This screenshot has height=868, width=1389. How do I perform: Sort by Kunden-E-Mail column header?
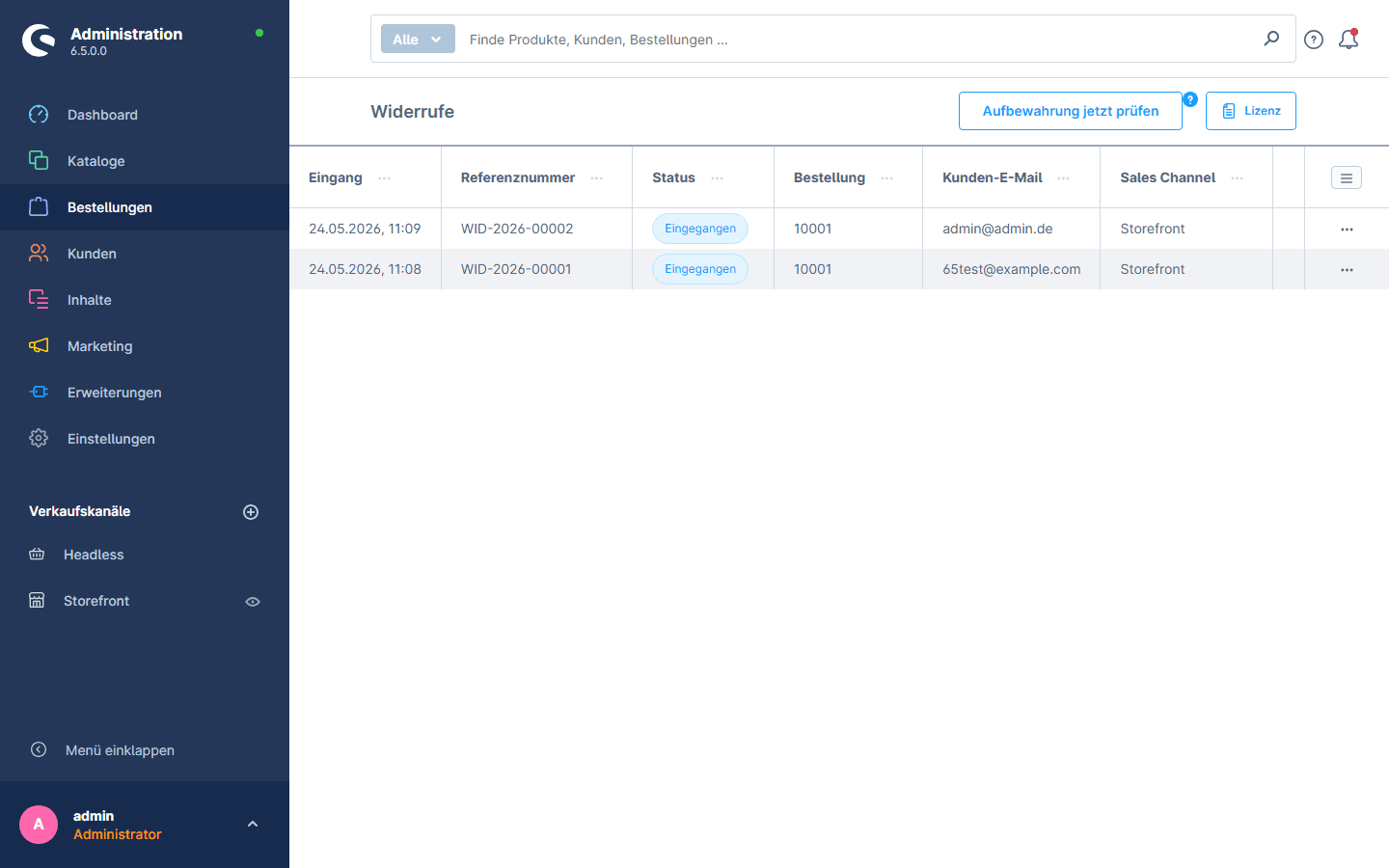click(x=993, y=177)
